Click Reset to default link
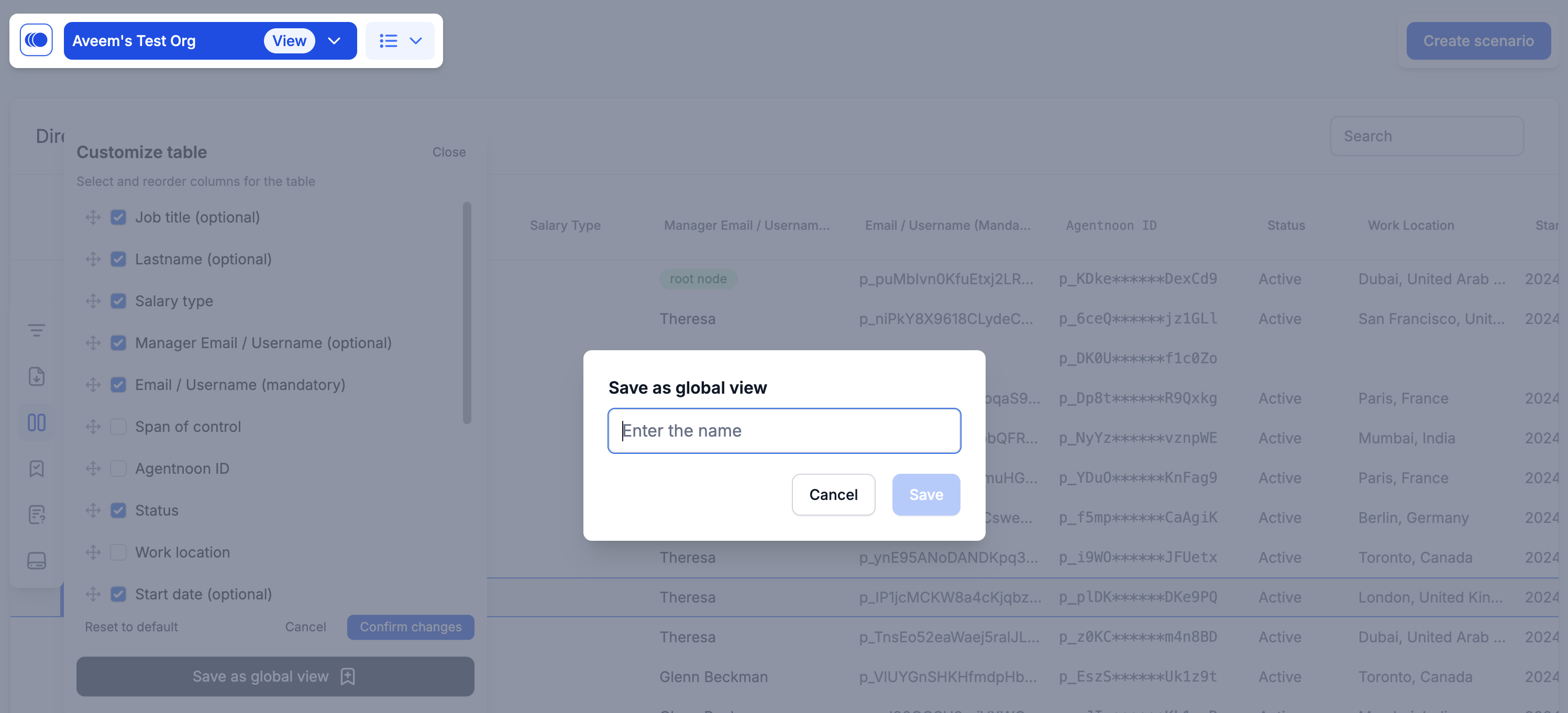 pyautogui.click(x=131, y=627)
